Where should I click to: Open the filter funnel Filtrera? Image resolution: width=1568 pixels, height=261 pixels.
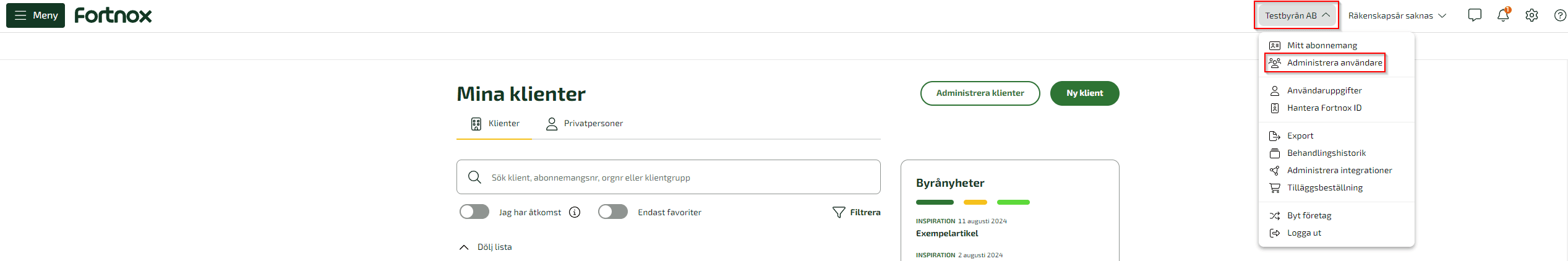tap(856, 212)
